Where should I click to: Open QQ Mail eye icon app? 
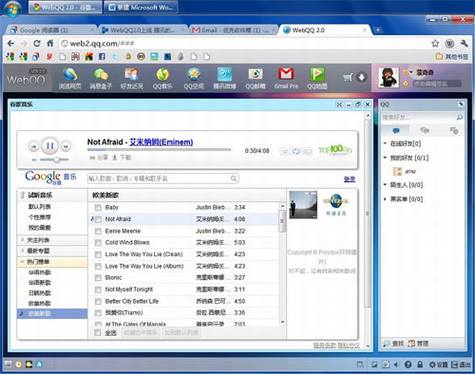255,79
